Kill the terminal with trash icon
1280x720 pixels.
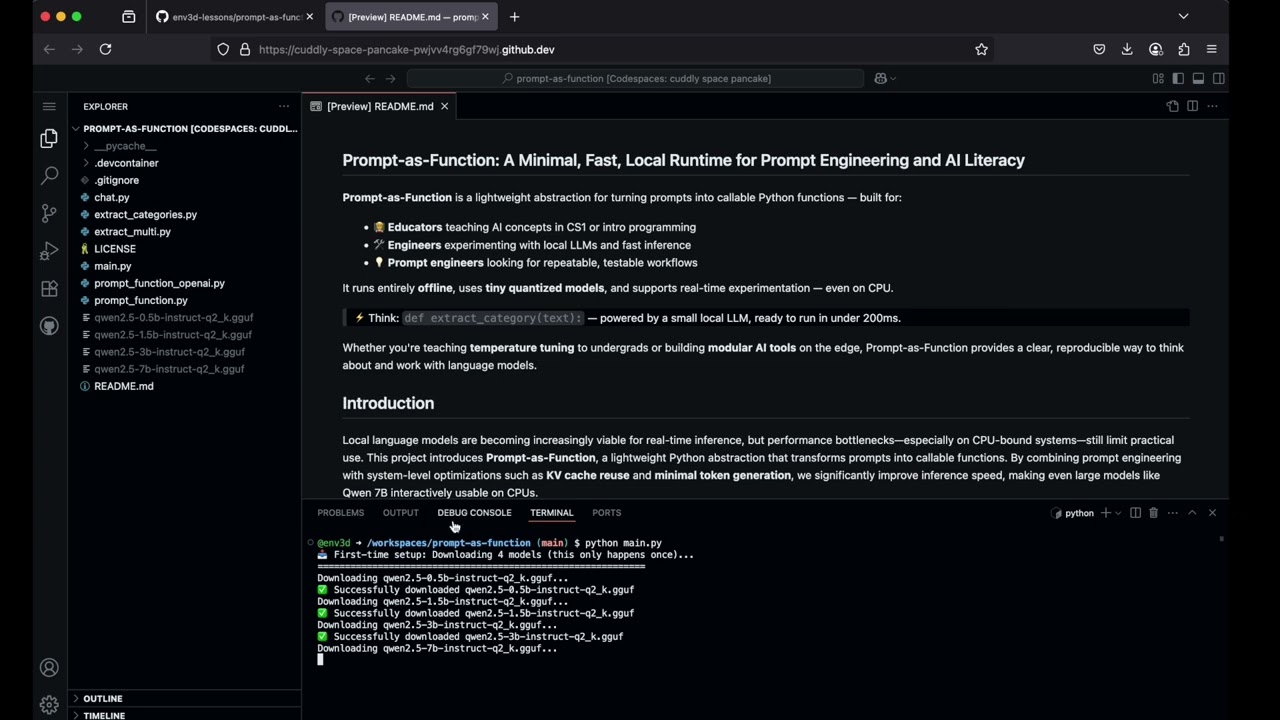1153,513
